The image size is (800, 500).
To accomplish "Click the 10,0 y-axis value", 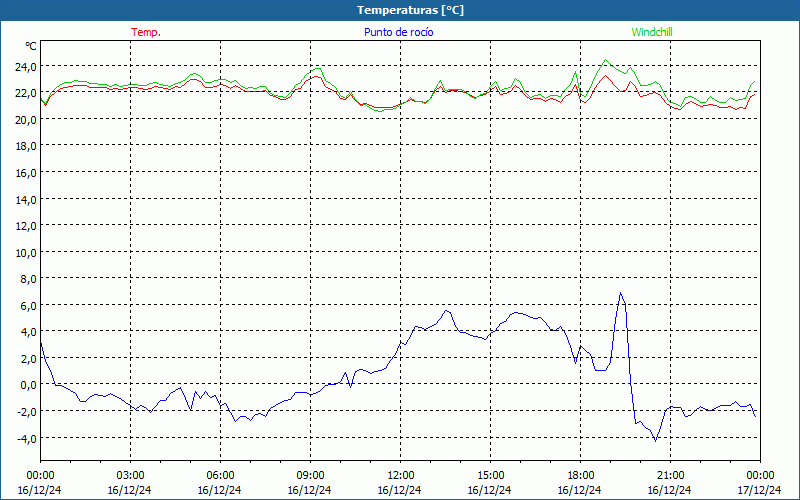I will tap(26, 253).
